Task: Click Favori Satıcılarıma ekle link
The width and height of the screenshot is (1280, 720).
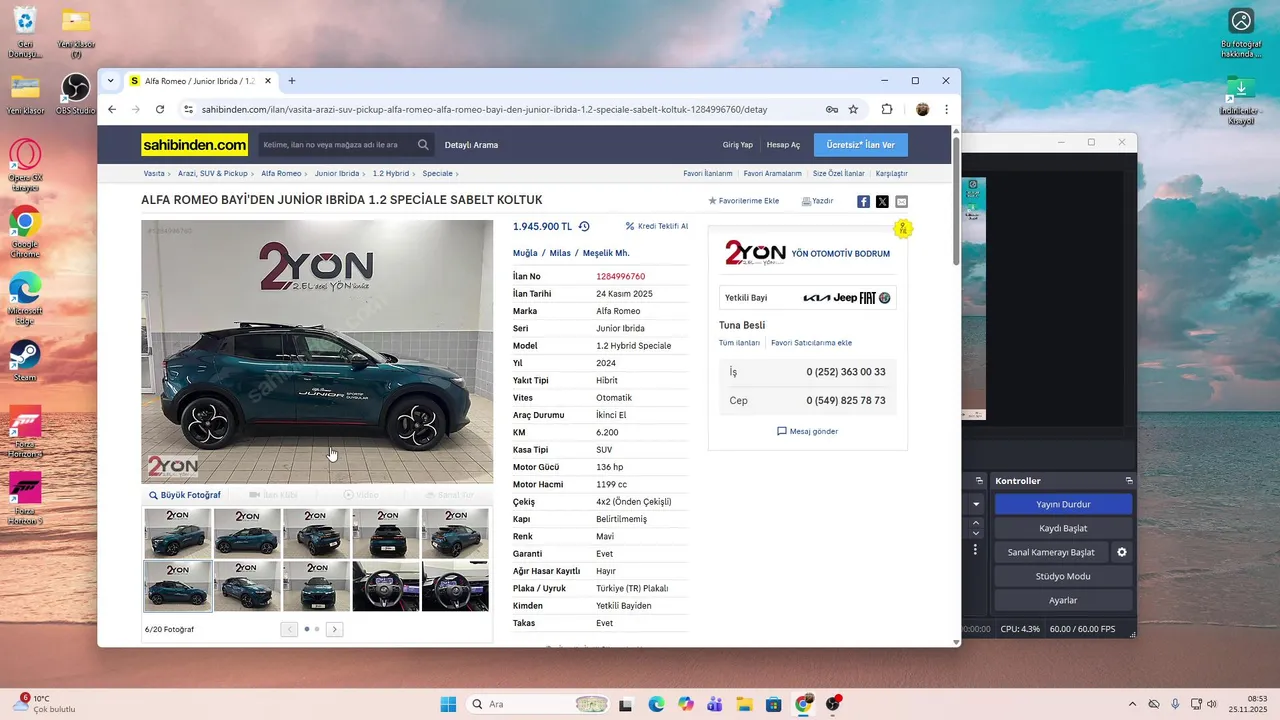Action: [x=811, y=343]
